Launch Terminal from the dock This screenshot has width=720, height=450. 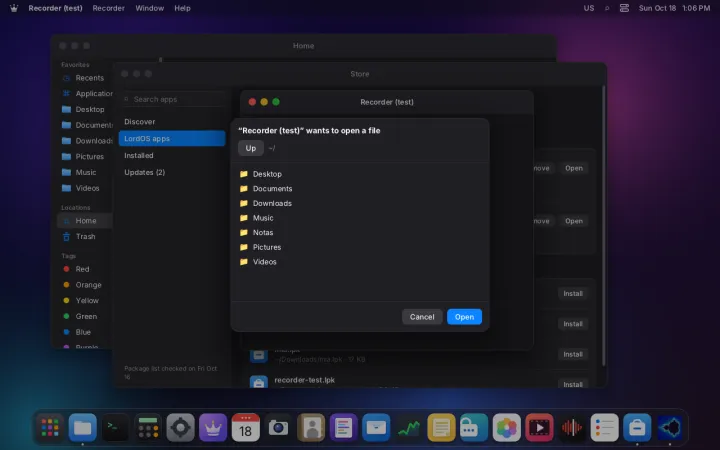pos(115,428)
